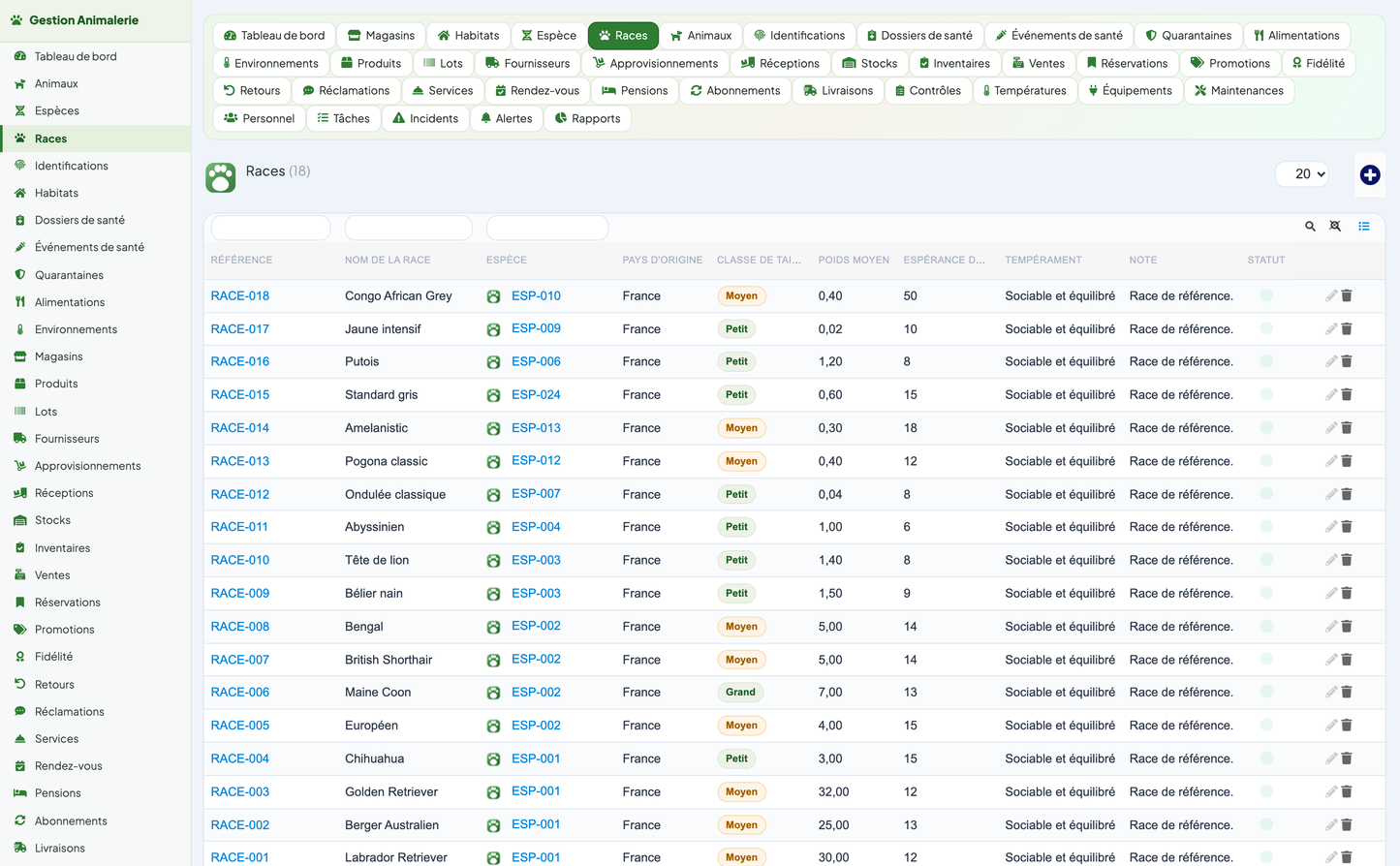Viewport: 1400px width, 866px height.
Task: Delete the Maine Coon row trash icon
Action: (x=1347, y=693)
